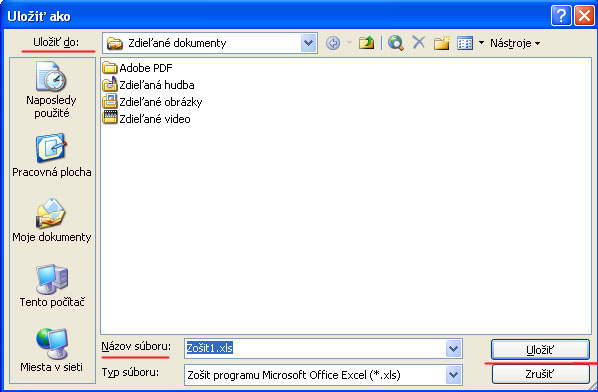Click the Delete X icon
Image resolution: width=598 pixels, height=392 pixels.
(x=419, y=42)
